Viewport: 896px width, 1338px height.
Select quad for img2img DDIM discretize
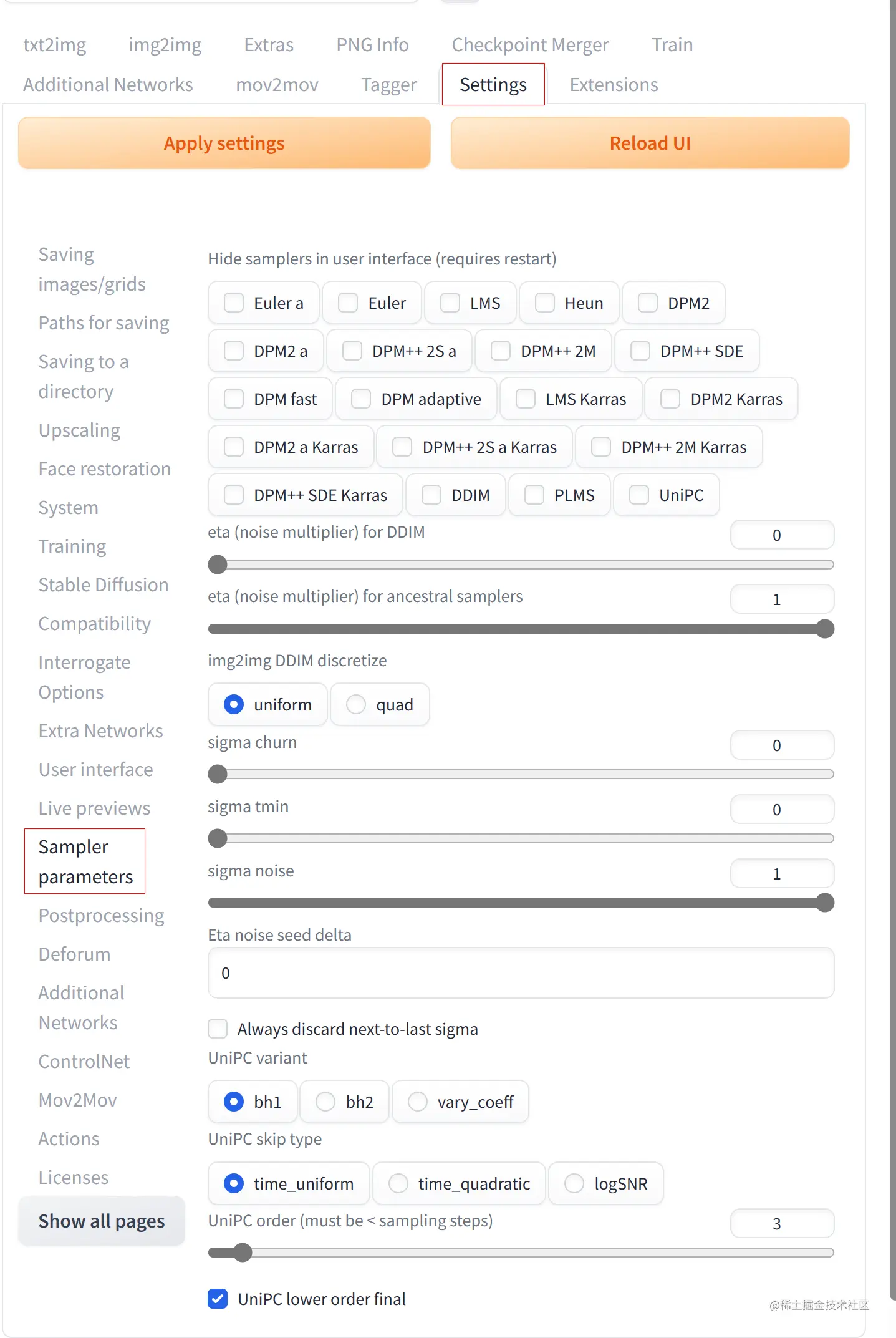point(356,705)
